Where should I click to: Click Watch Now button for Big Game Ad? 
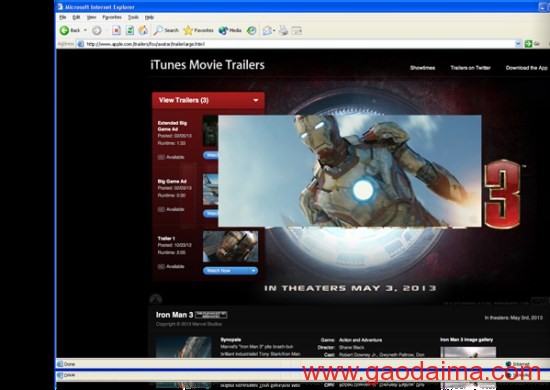click(x=211, y=214)
